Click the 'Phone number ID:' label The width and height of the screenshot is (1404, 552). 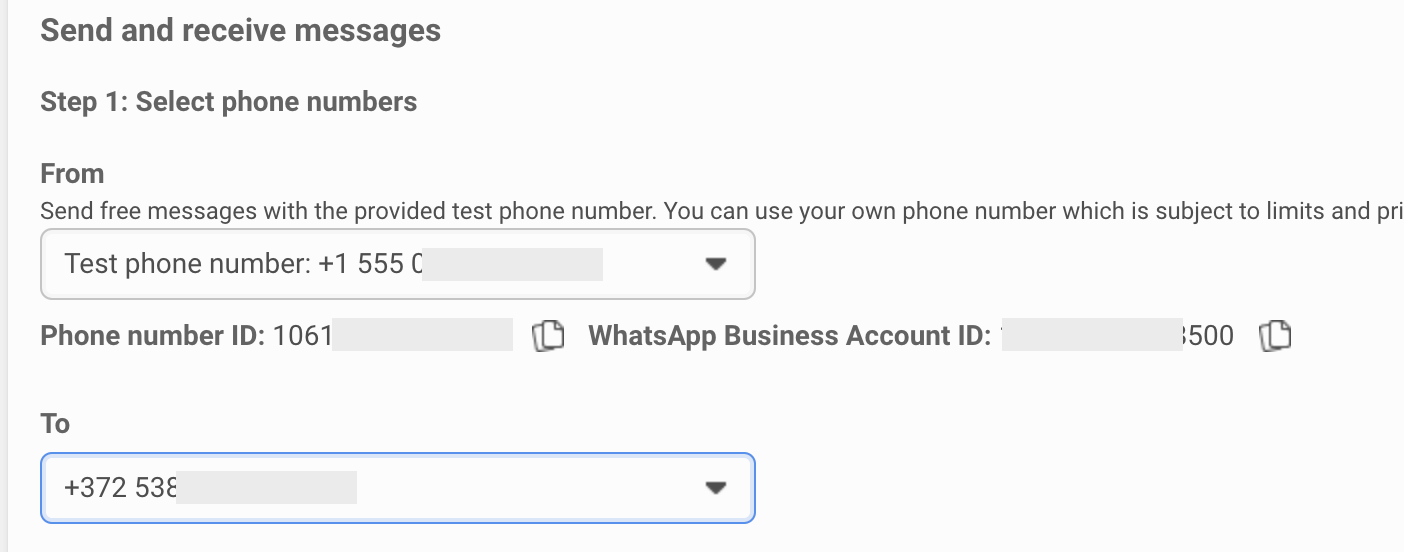[152, 336]
